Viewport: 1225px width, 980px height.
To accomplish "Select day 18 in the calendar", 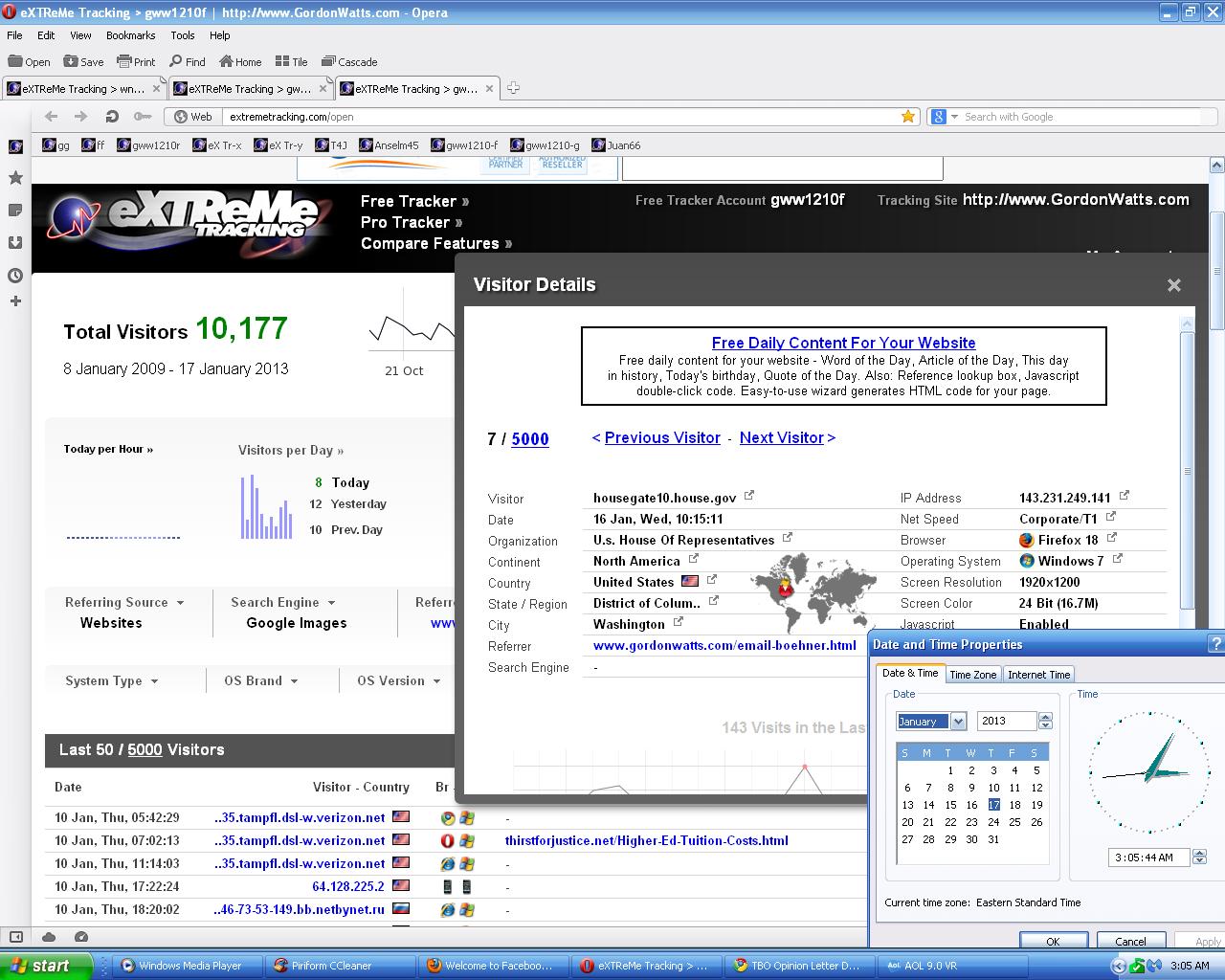I will point(1014,805).
